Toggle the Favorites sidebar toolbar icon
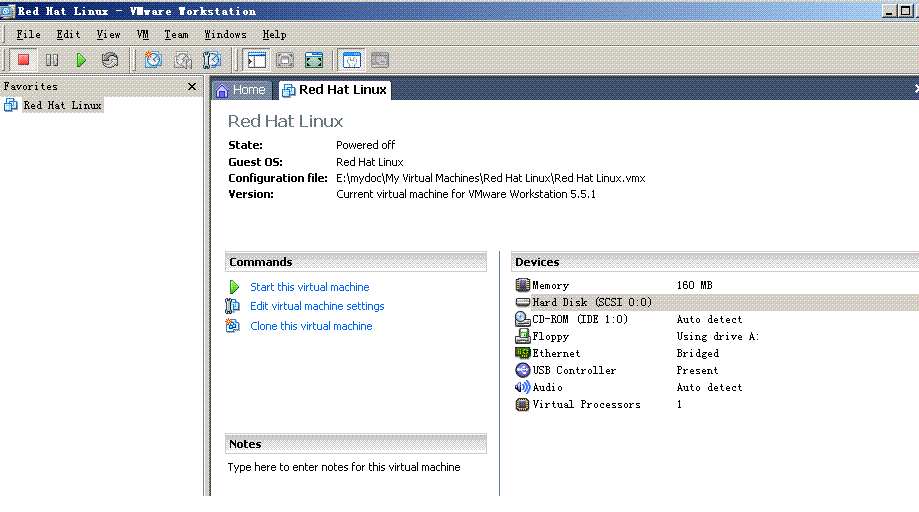This screenshot has width=919, height=512. pyautogui.click(x=257, y=60)
